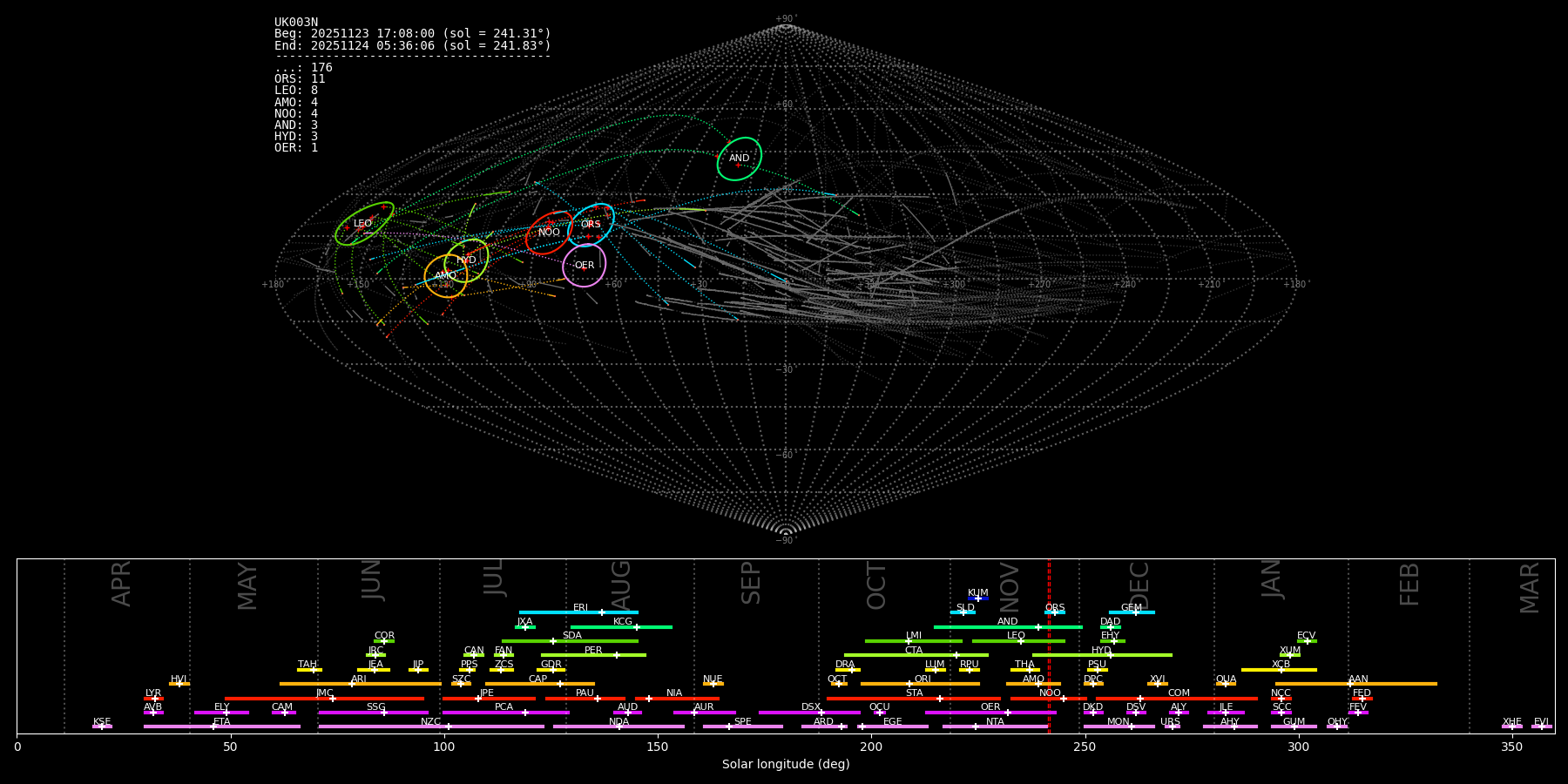1568x784 pixels.
Task: Click the '+90' latitude label atop map
Action: pos(786,19)
